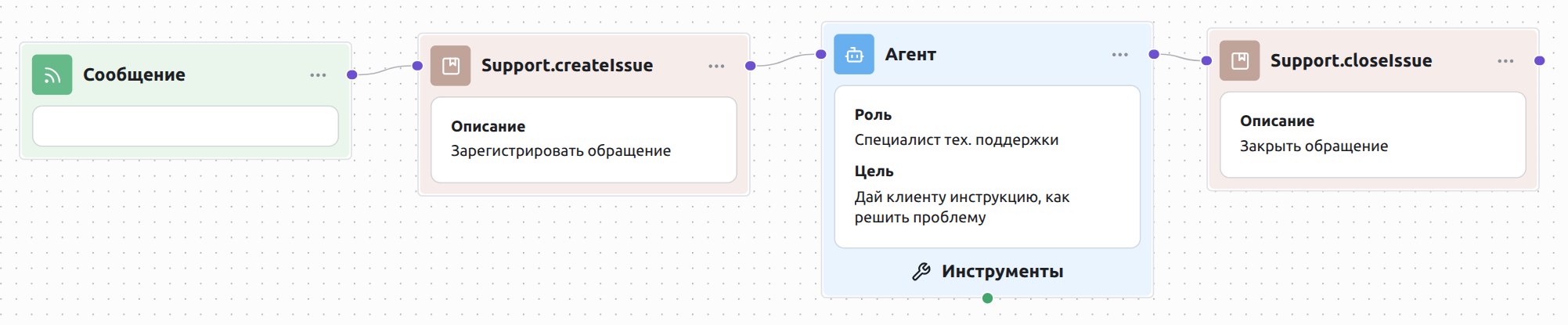Click the output port of Support.createIssue
The height and width of the screenshot is (325, 1568).
[x=751, y=66]
